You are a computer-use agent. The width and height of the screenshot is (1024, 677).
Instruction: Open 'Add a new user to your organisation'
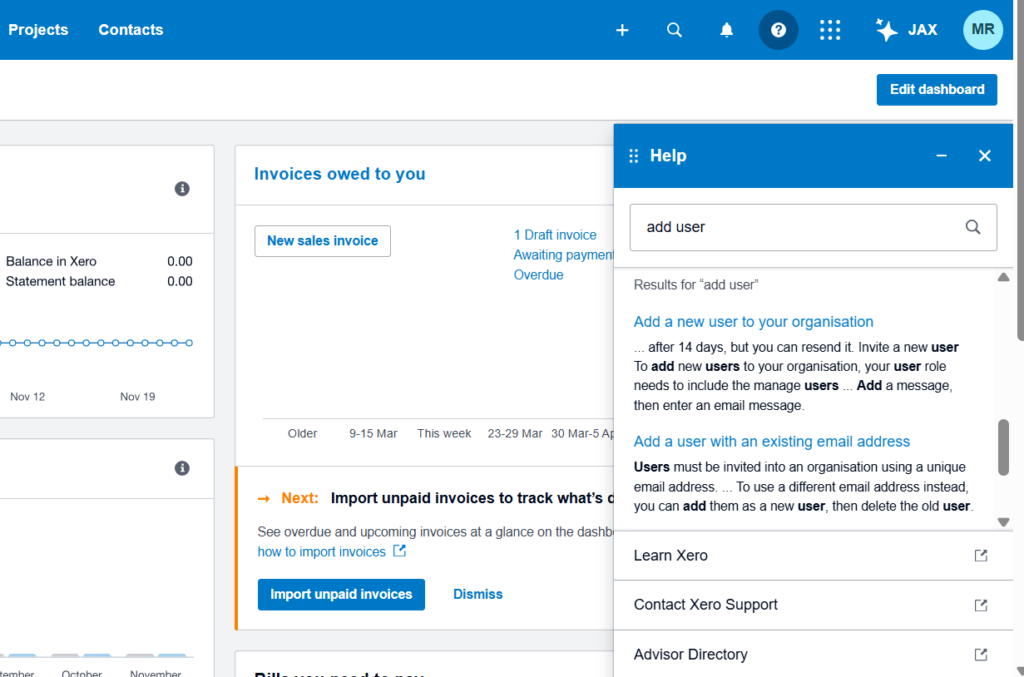click(x=753, y=322)
